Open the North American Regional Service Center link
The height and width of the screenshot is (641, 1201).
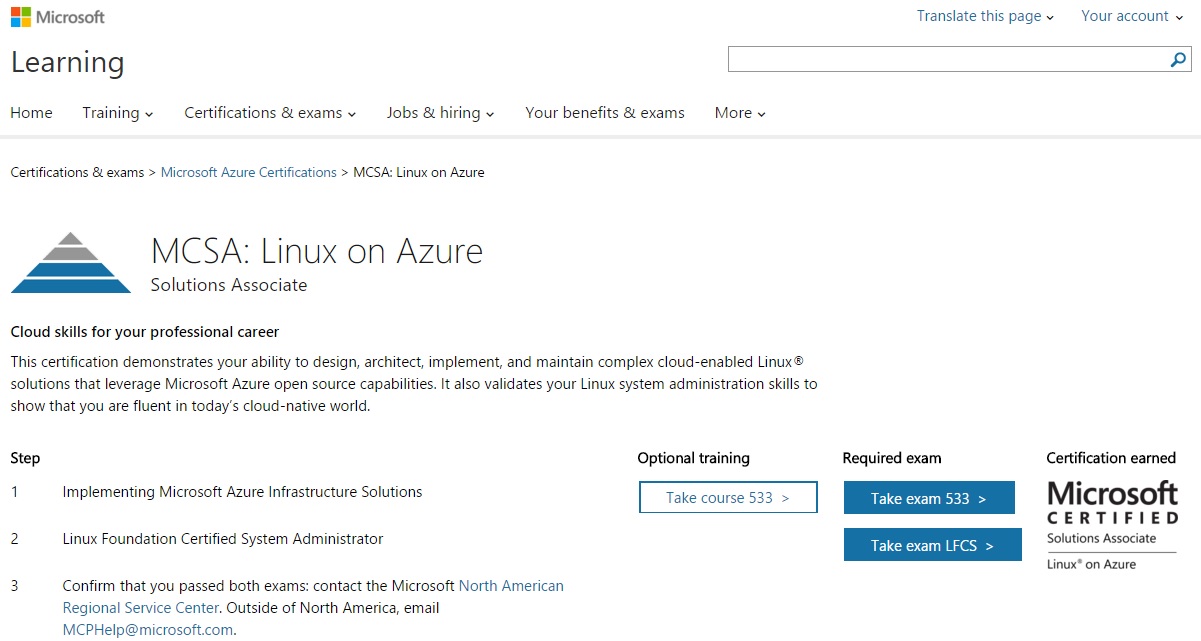click(x=510, y=586)
